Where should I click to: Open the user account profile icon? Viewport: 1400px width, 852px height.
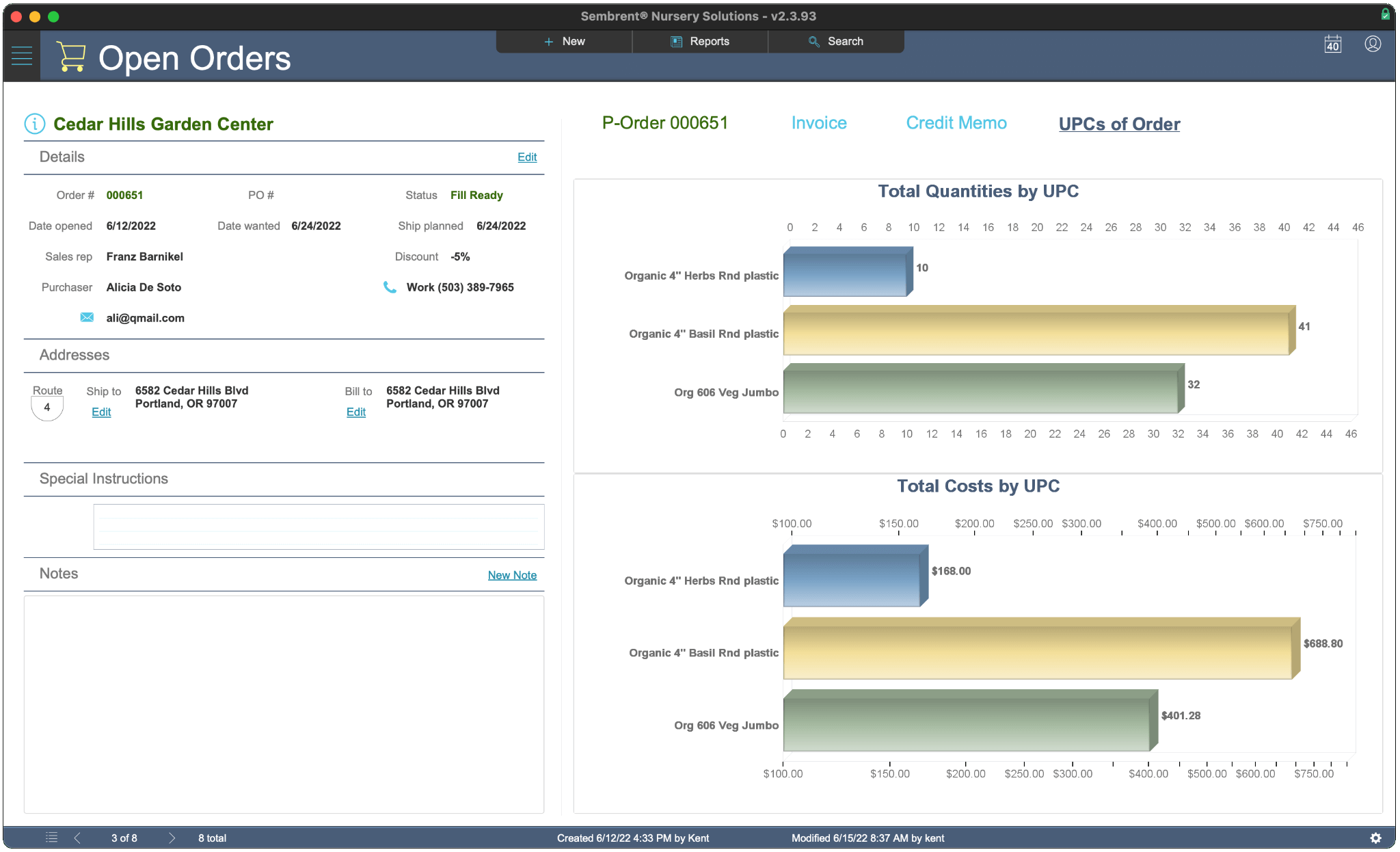point(1373,44)
